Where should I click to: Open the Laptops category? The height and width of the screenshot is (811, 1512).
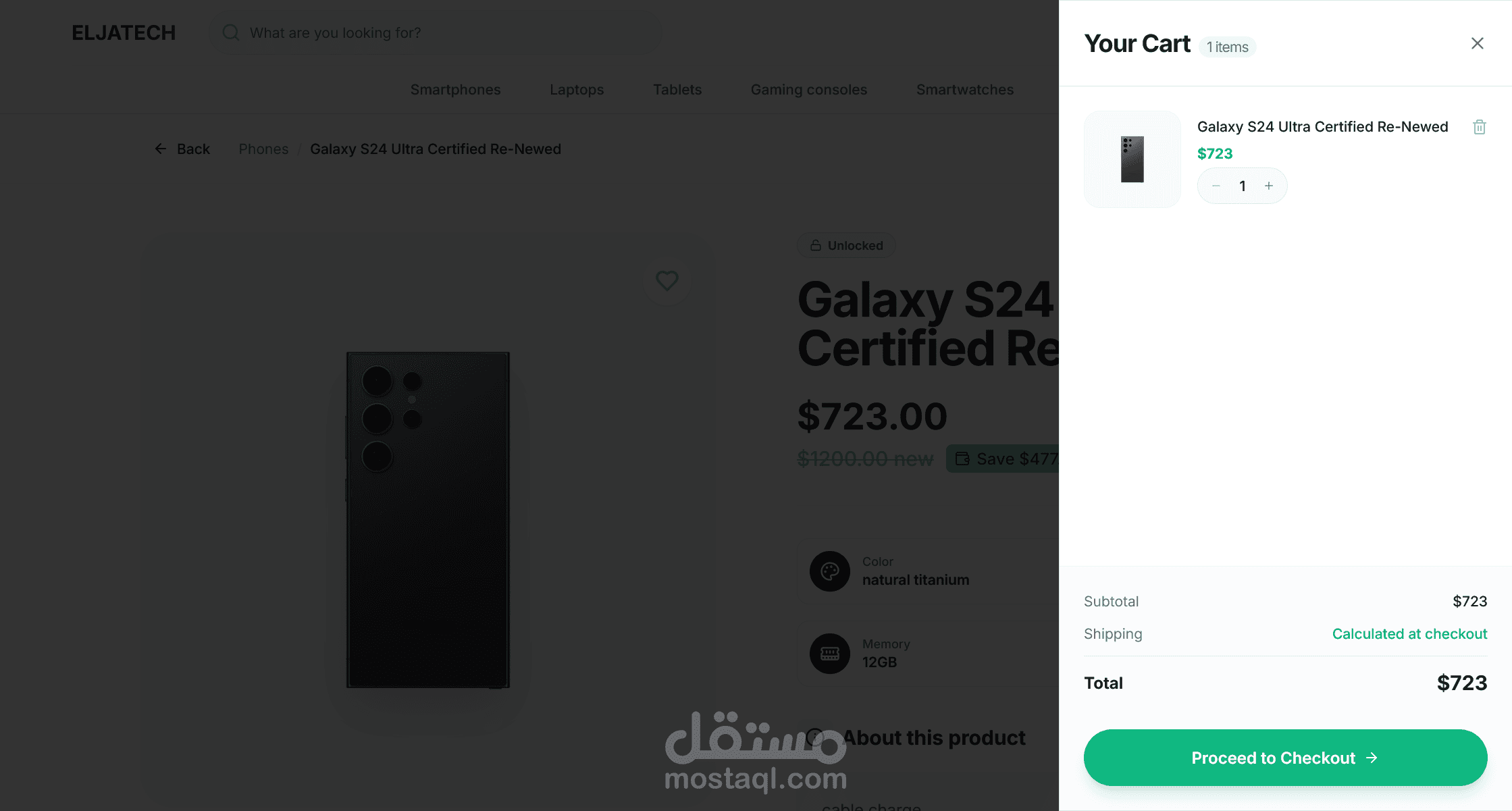click(576, 90)
